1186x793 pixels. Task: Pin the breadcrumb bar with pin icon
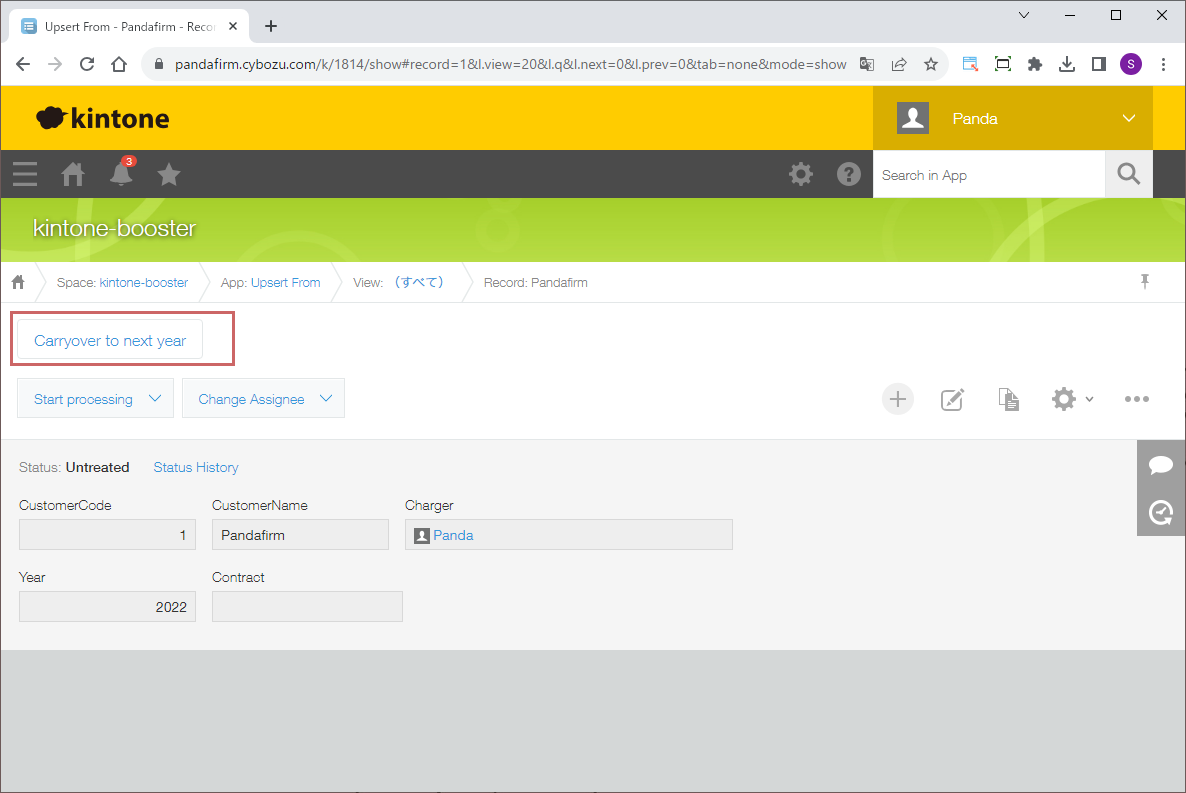click(x=1145, y=282)
